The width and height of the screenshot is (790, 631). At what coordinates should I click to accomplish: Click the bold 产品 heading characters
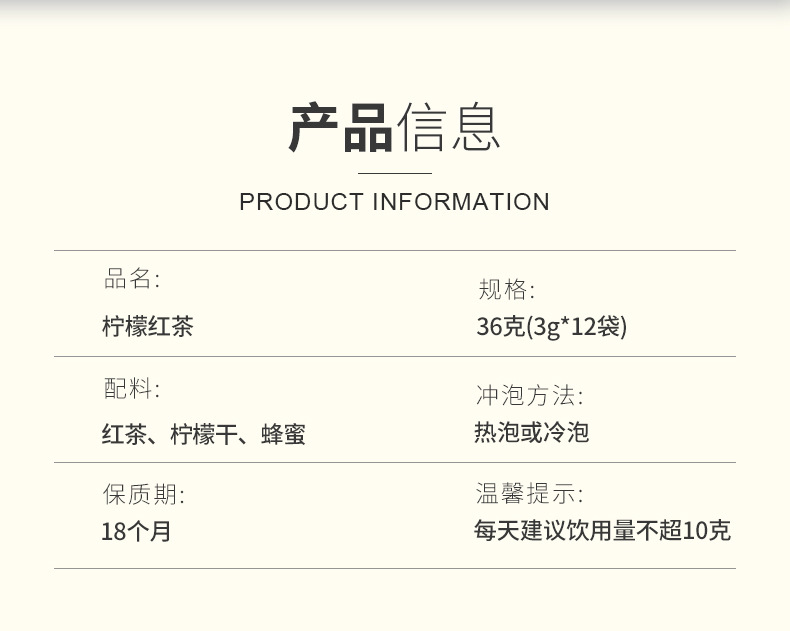[341, 128]
